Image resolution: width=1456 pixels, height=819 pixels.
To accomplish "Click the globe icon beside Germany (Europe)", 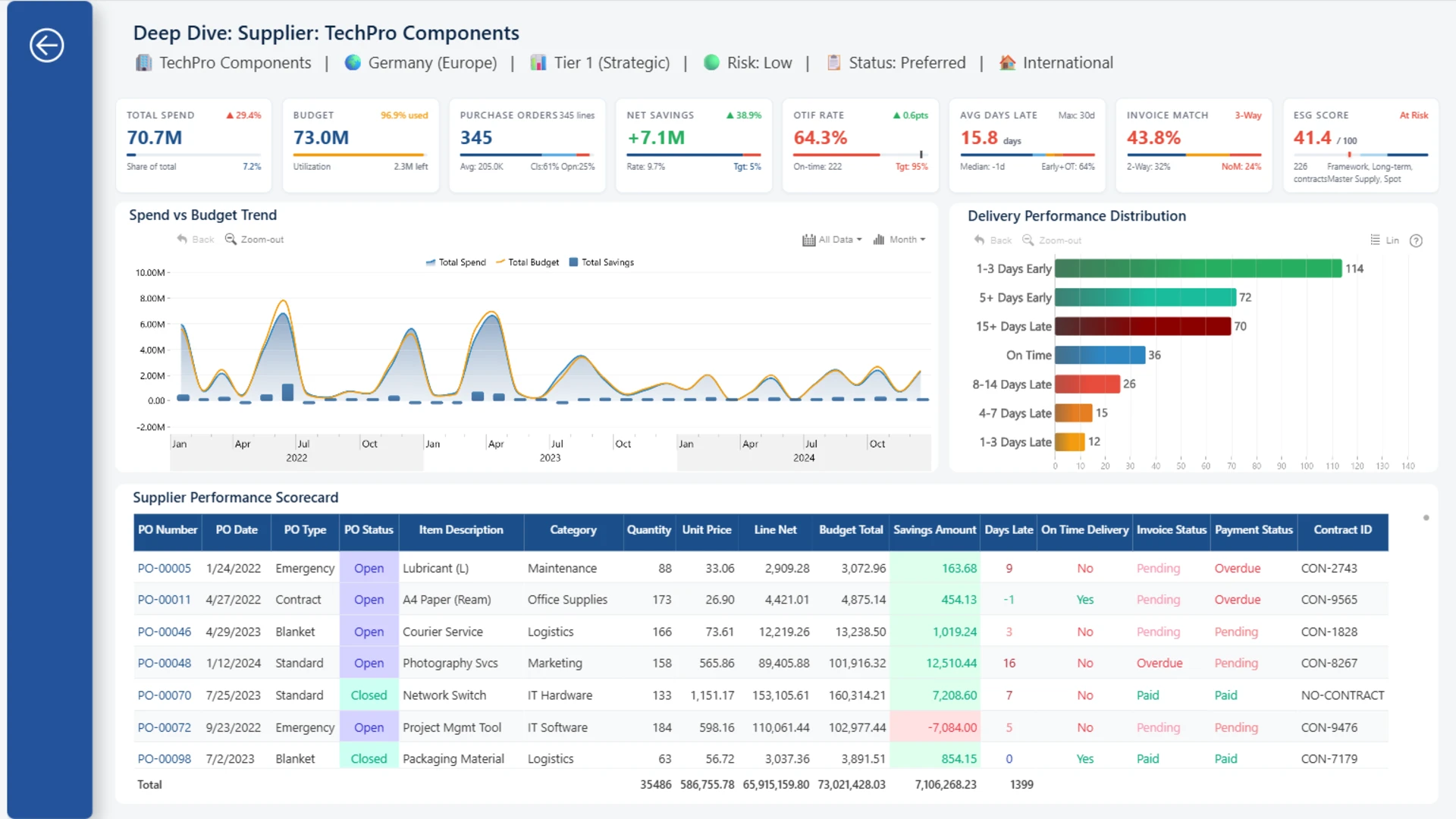I will click(353, 63).
